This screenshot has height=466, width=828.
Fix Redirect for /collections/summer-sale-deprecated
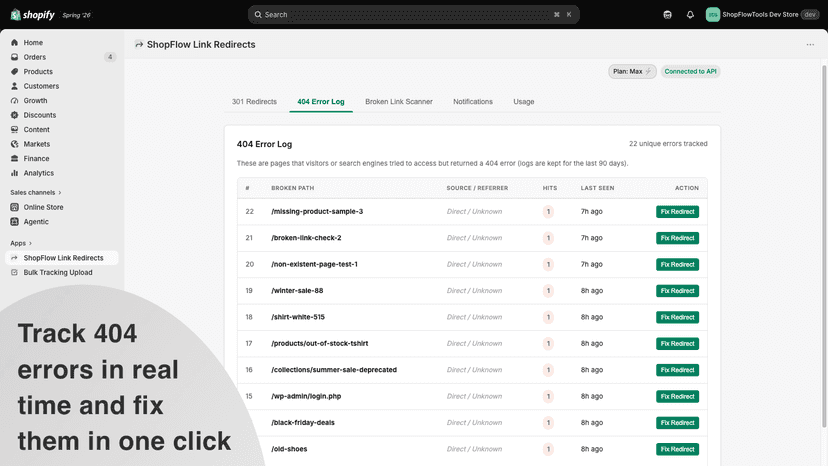click(678, 370)
